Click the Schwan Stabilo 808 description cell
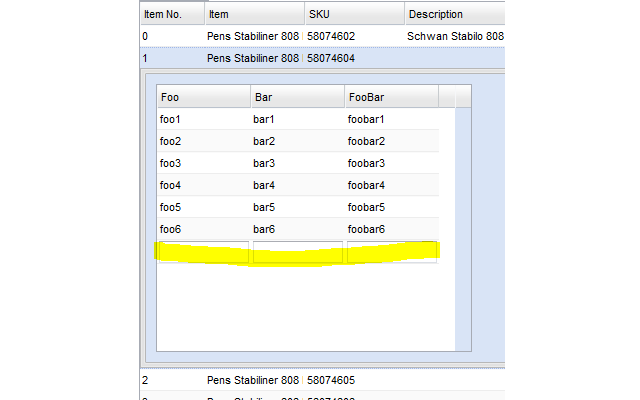This screenshot has height=400, width=640. [455, 36]
